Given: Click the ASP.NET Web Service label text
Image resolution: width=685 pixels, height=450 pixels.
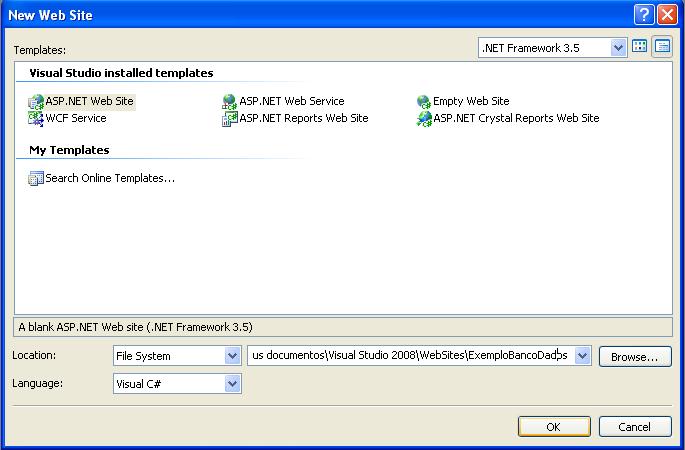Looking at the screenshot, I should [x=291, y=102].
